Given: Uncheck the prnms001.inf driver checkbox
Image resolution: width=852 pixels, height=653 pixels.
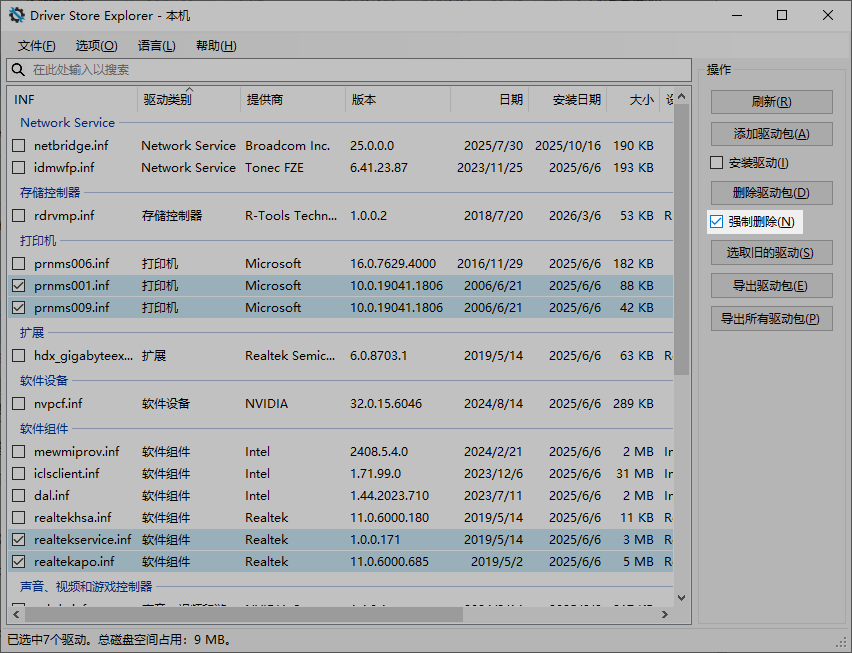Looking at the screenshot, I should pos(19,286).
